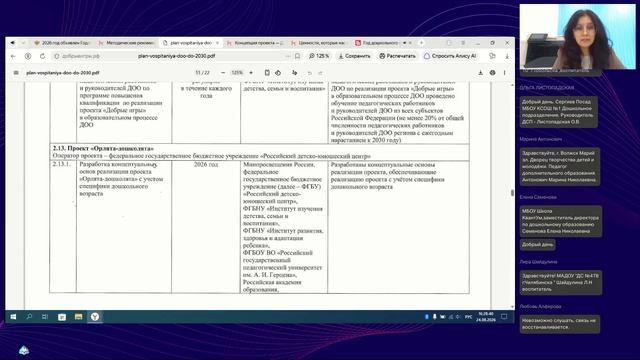
Task: Open the desktop shortcut icon at bottom-left
Action: (24, 350)
